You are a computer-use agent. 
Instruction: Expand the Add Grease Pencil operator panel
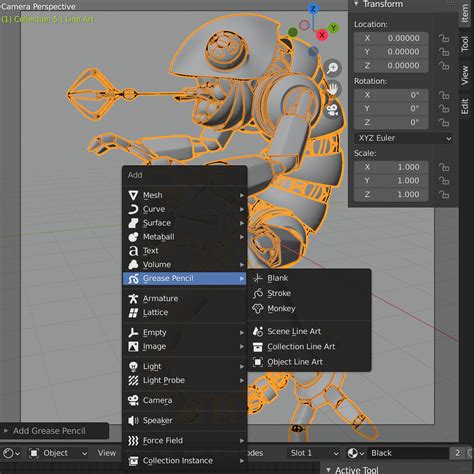(x=6, y=431)
